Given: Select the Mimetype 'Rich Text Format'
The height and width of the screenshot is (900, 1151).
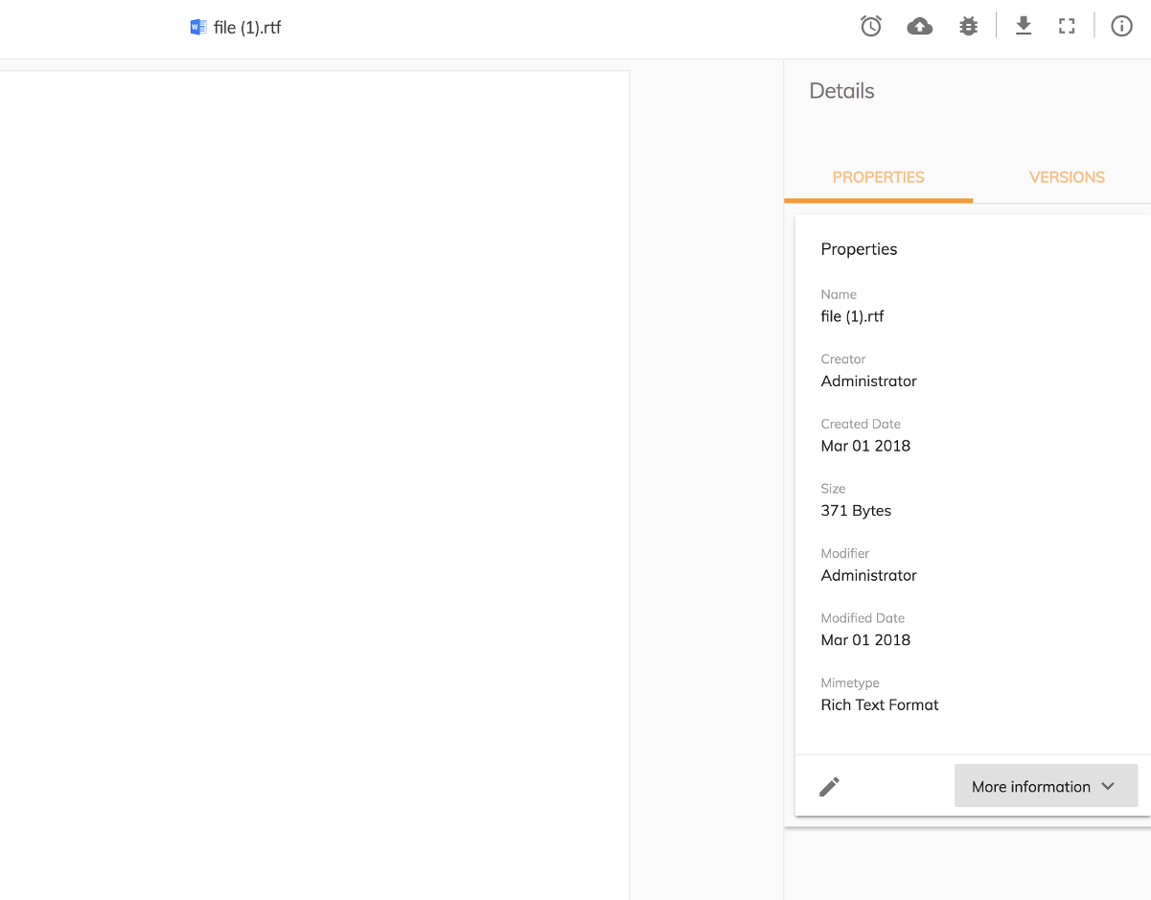Looking at the screenshot, I should [x=879, y=705].
